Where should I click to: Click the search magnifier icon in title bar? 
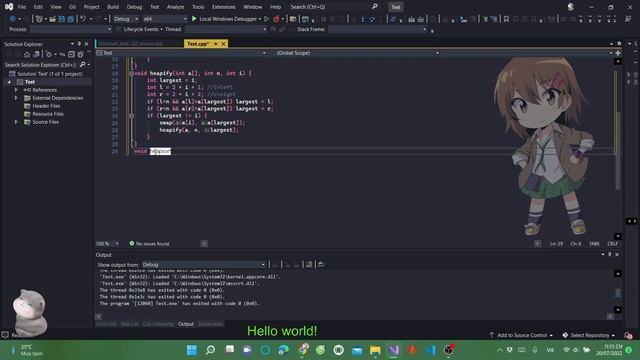click(x=374, y=7)
